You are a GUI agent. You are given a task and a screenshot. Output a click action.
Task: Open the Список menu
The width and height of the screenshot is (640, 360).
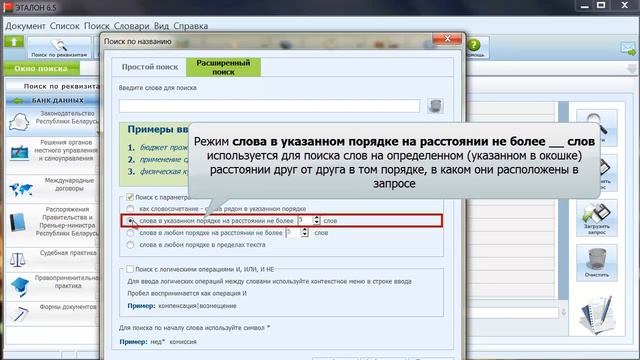click(x=64, y=26)
